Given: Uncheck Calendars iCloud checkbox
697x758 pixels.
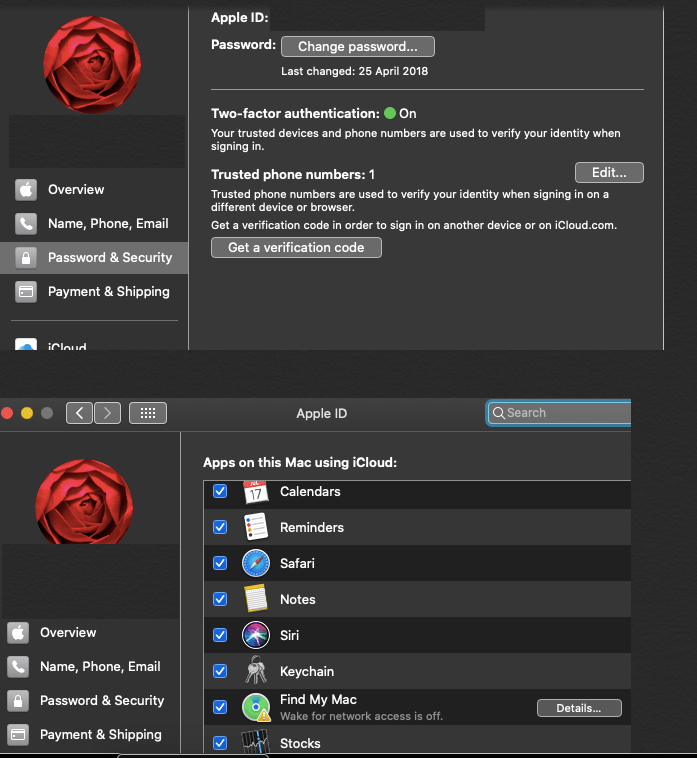Looking at the screenshot, I should click(220, 491).
